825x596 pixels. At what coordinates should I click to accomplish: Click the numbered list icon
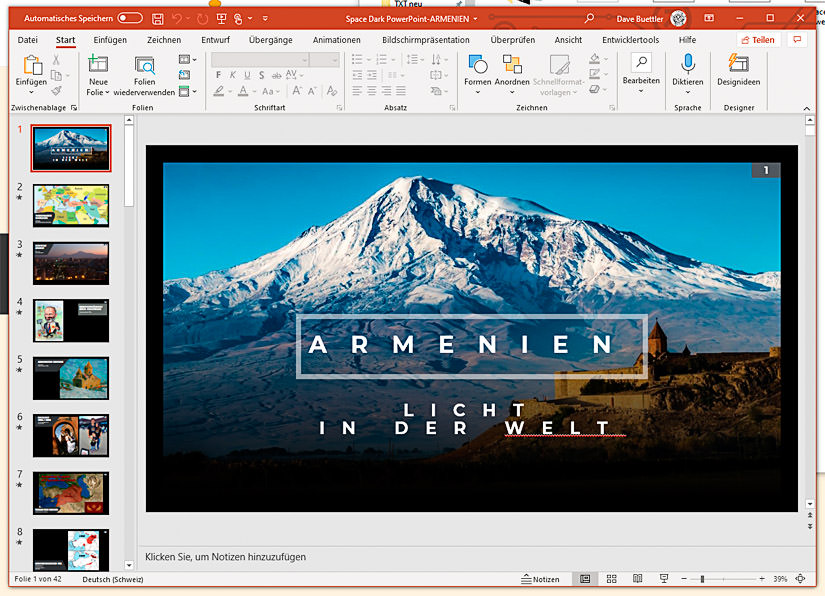[x=382, y=59]
